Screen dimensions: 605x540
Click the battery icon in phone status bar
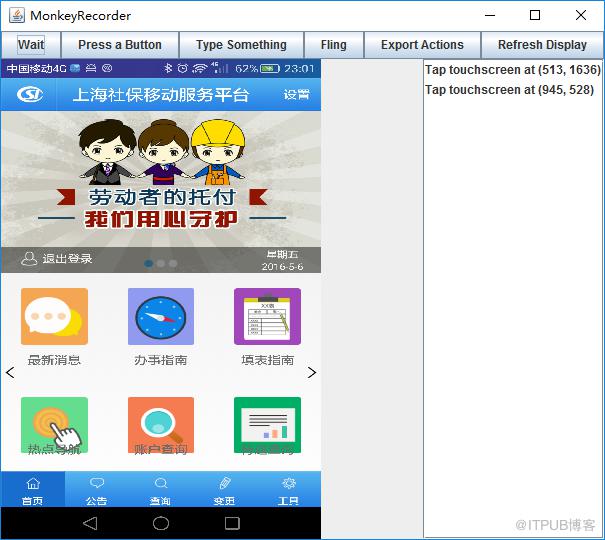[270, 69]
